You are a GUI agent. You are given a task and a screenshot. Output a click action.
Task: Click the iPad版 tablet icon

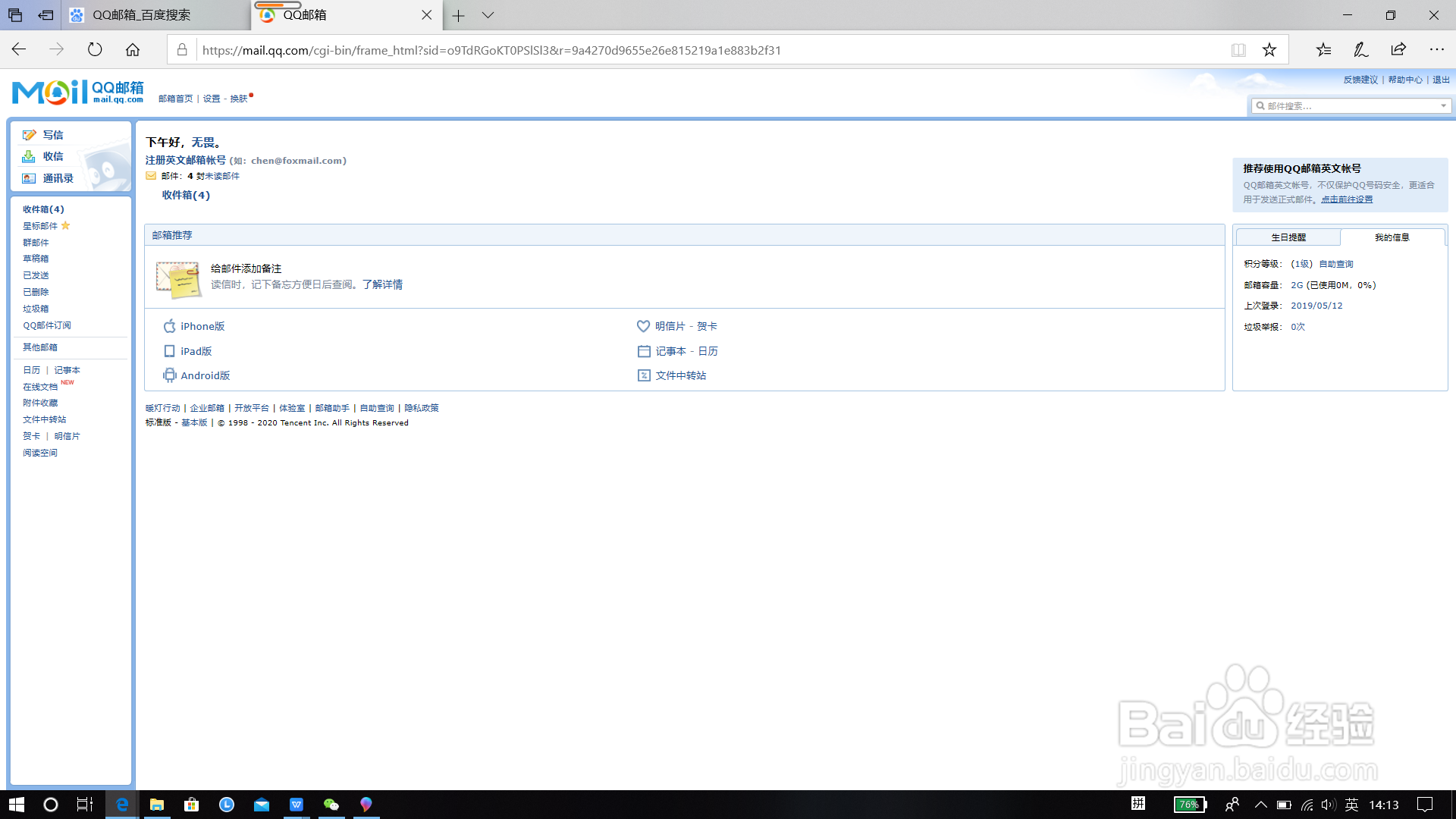point(169,351)
